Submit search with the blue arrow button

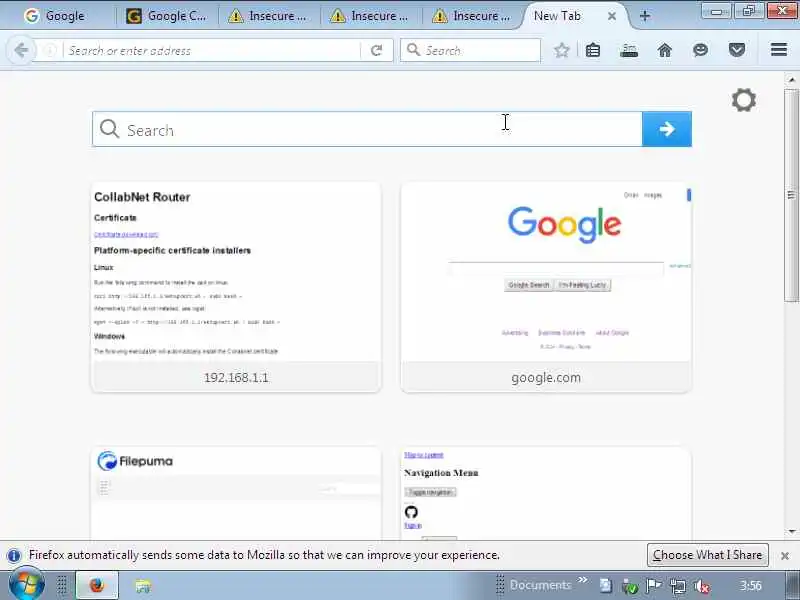pyautogui.click(x=667, y=129)
